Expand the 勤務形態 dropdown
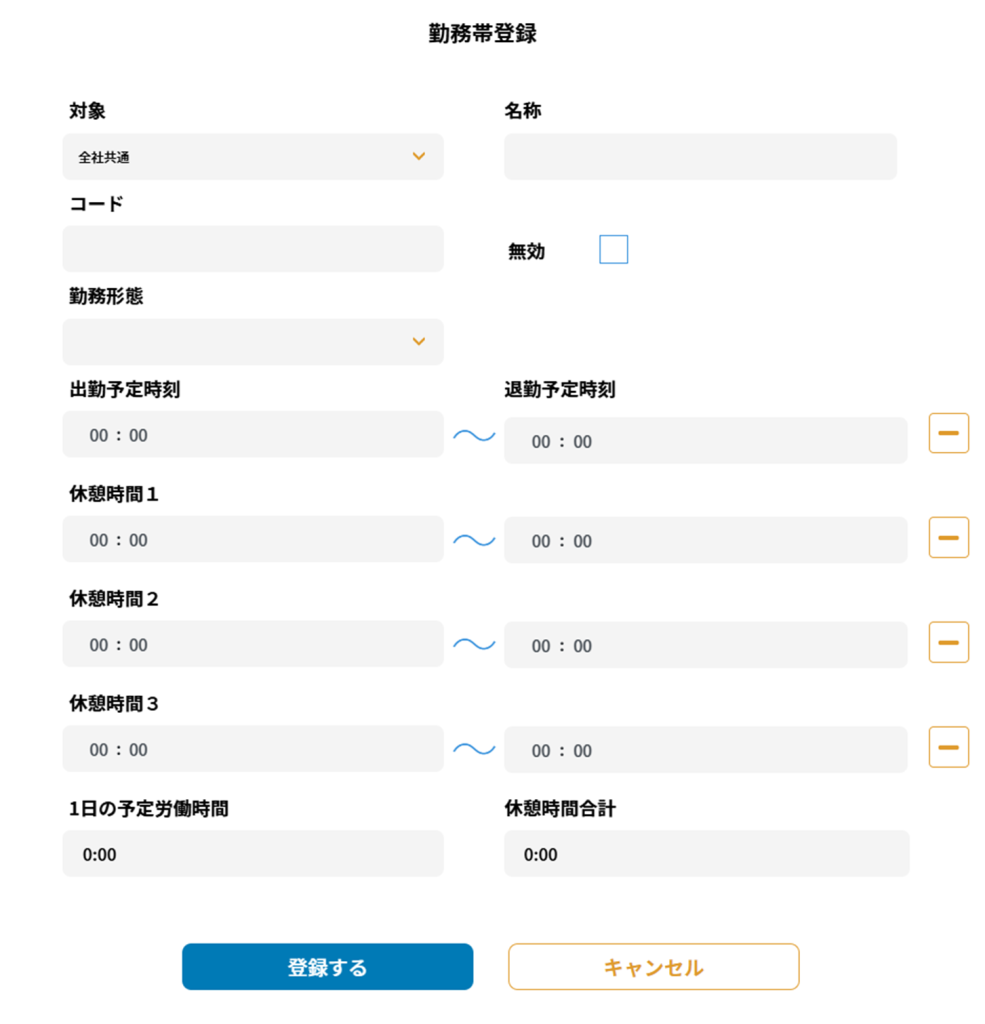This screenshot has width=985, height=1024. coord(252,342)
